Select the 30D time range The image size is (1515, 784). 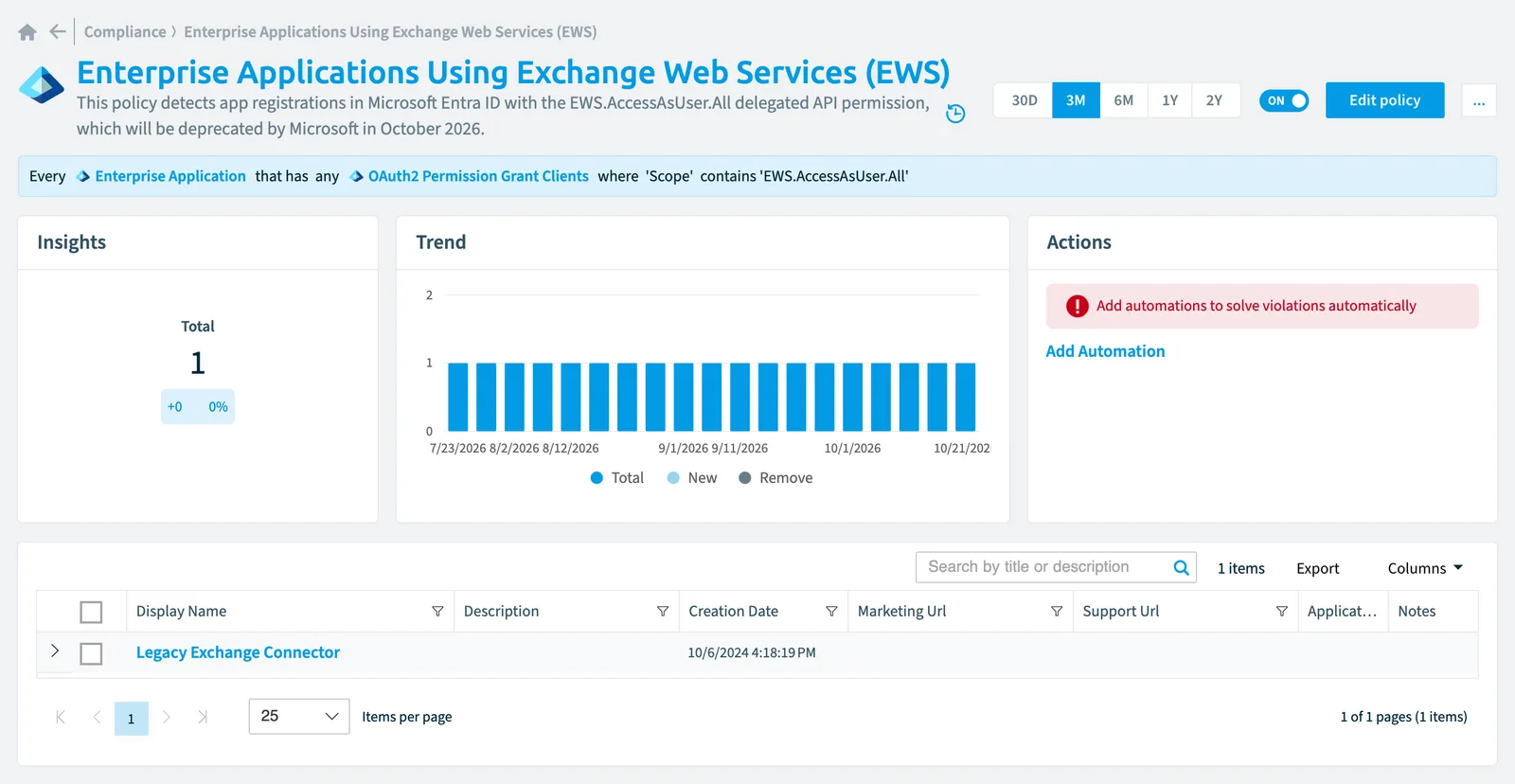[x=1024, y=100]
